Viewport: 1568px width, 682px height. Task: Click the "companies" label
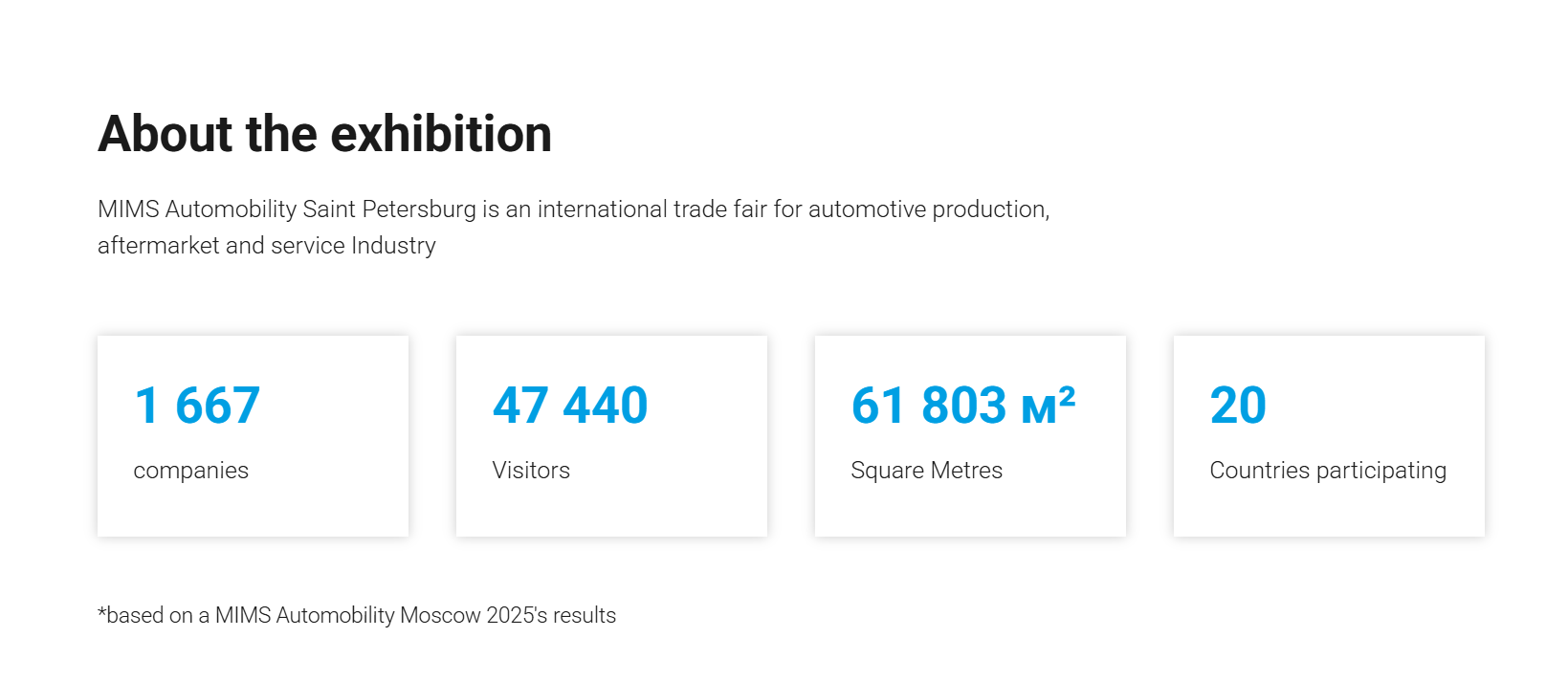pos(190,471)
